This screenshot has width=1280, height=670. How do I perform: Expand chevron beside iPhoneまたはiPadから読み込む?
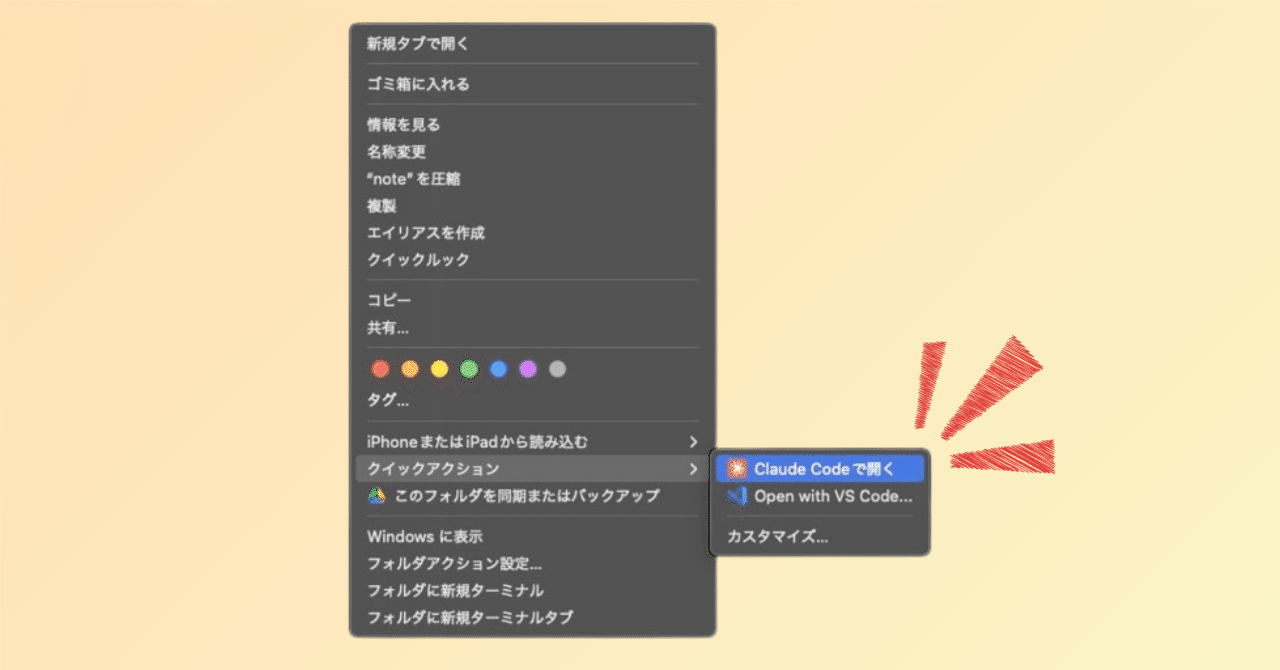[x=693, y=442]
